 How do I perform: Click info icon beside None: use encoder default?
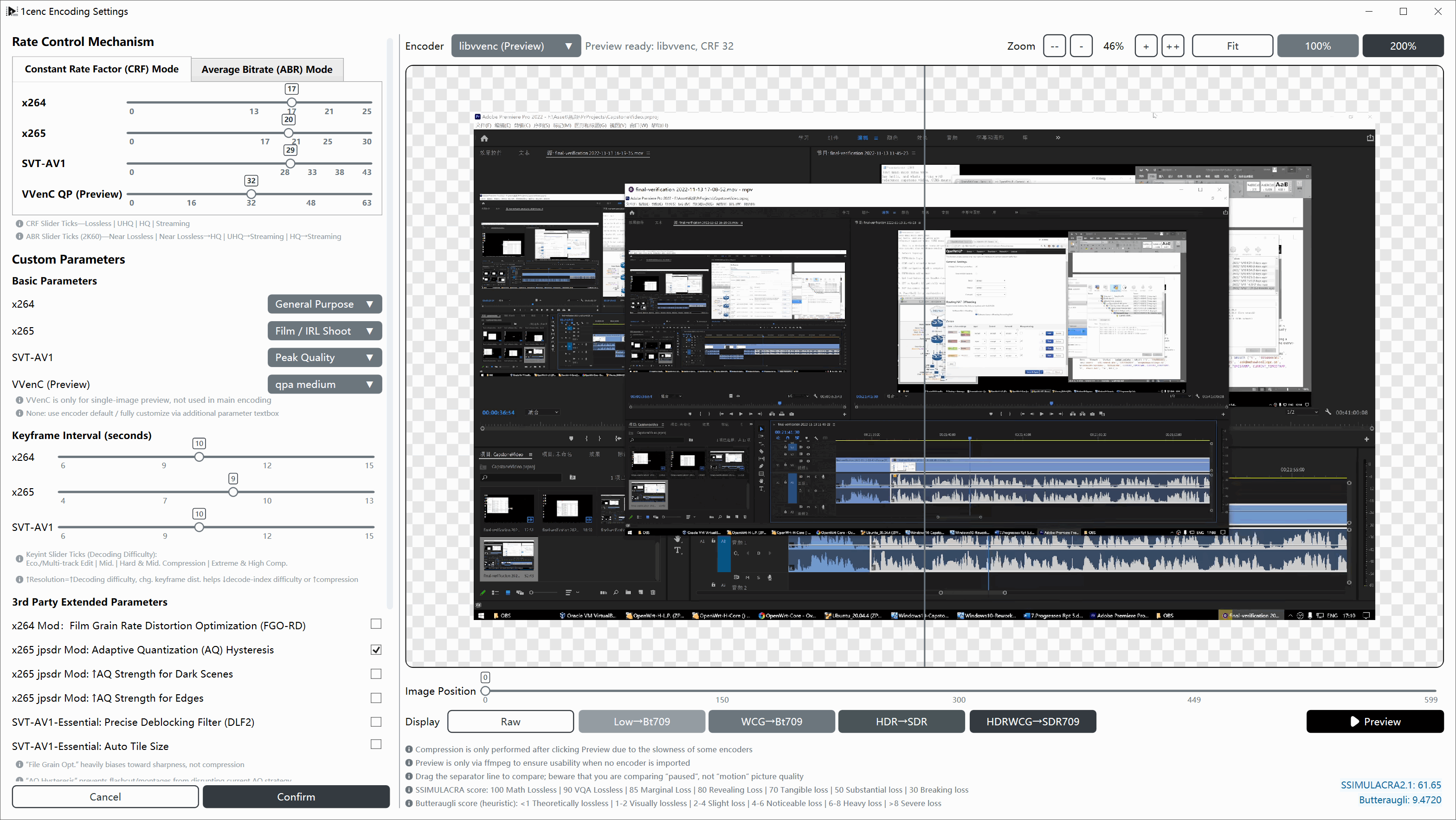pos(19,413)
